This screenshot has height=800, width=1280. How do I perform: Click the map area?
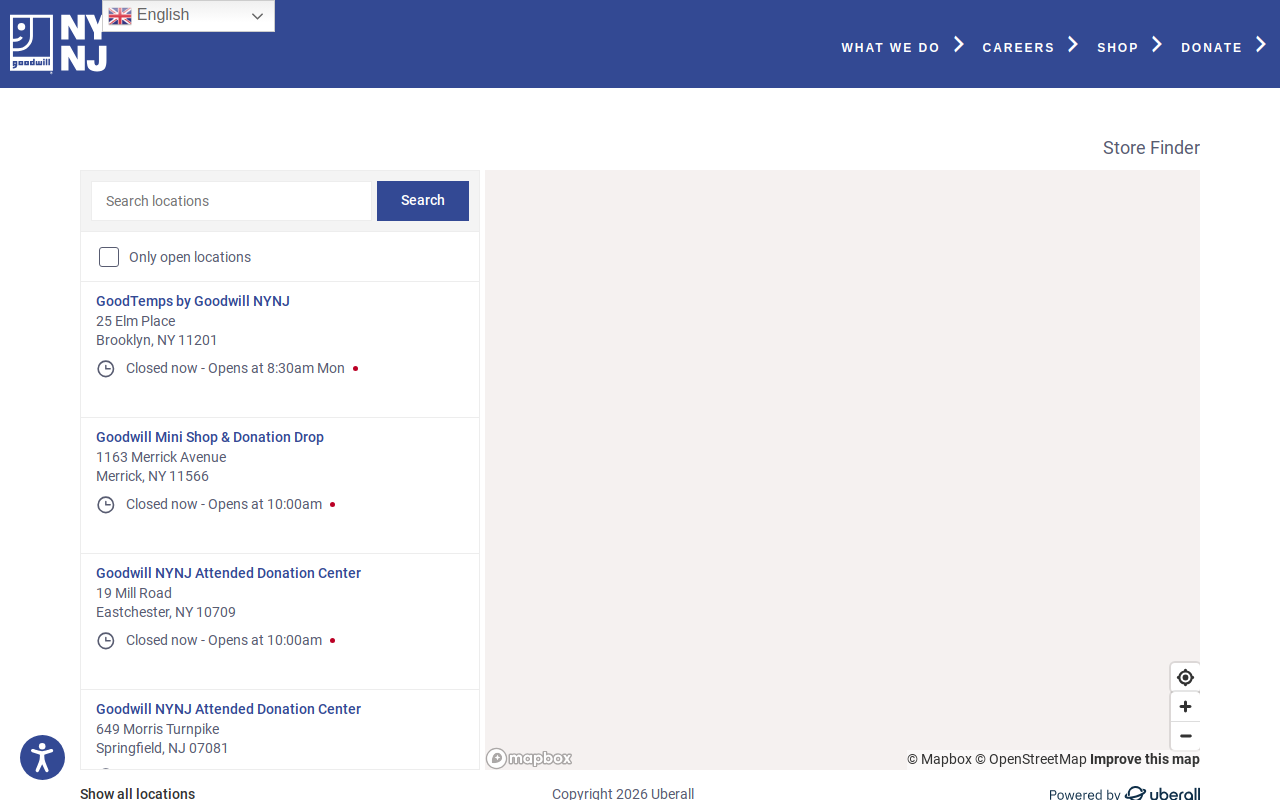click(x=842, y=470)
